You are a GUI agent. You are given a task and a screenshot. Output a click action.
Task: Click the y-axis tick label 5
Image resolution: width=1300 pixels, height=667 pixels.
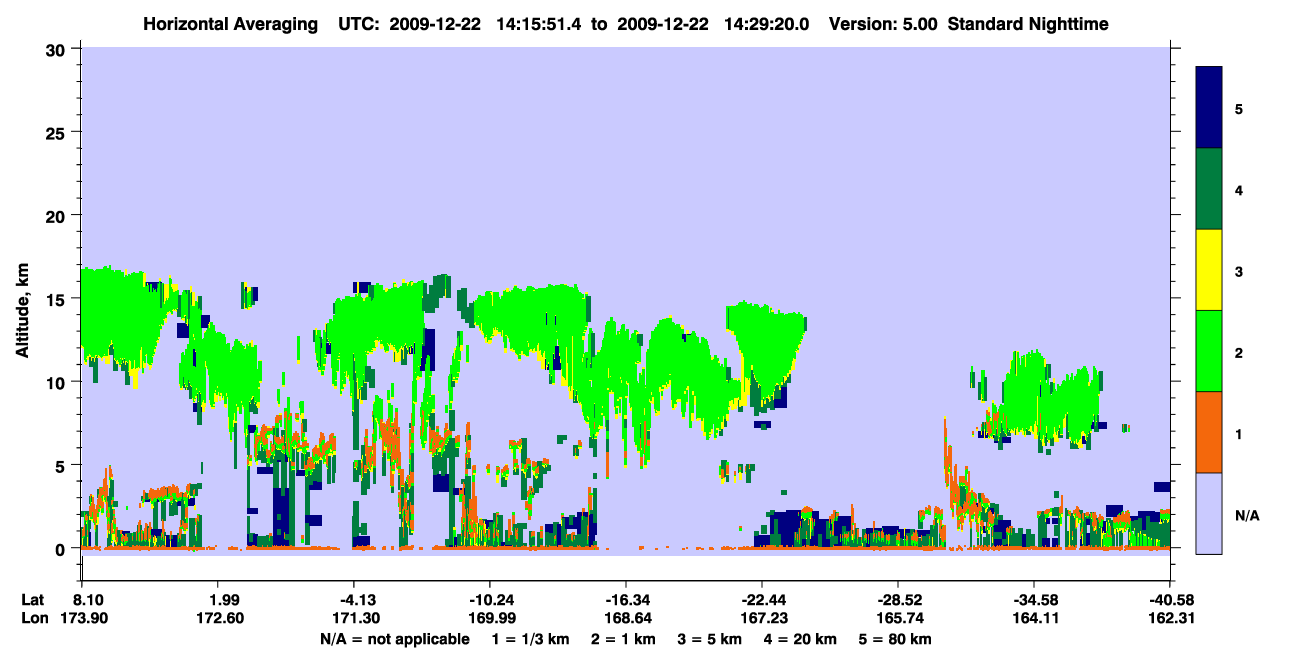pos(62,465)
